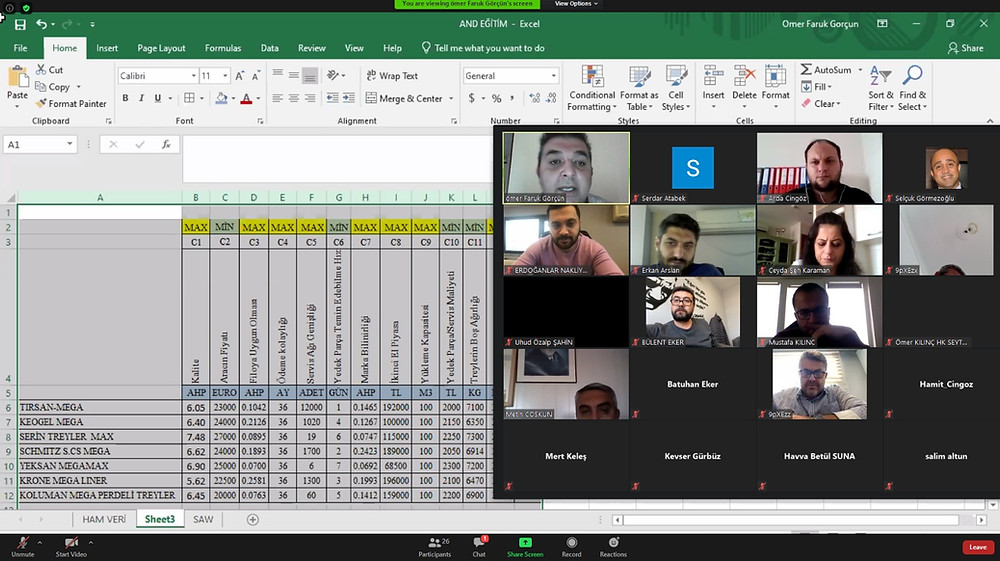1000x561 pixels.
Task: Click the Undo arrow icon
Action: (41, 24)
